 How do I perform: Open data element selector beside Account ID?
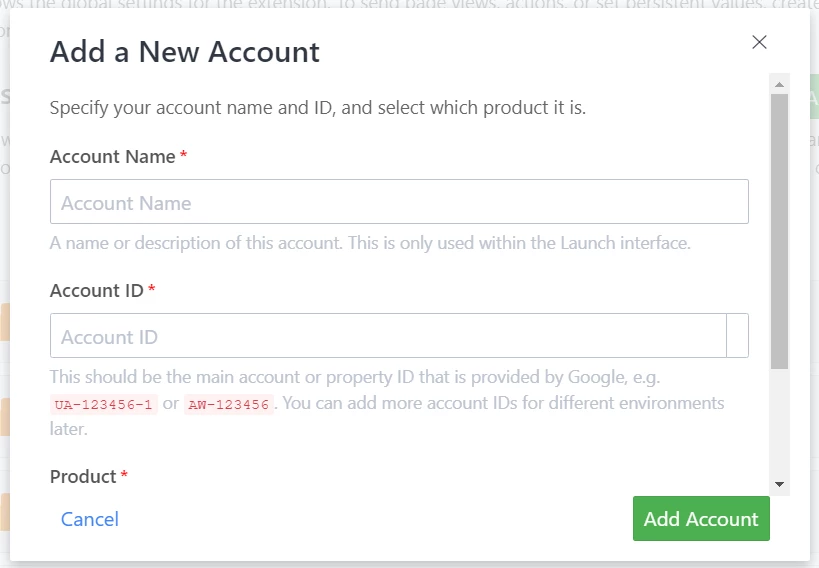(x=737, y=336)
